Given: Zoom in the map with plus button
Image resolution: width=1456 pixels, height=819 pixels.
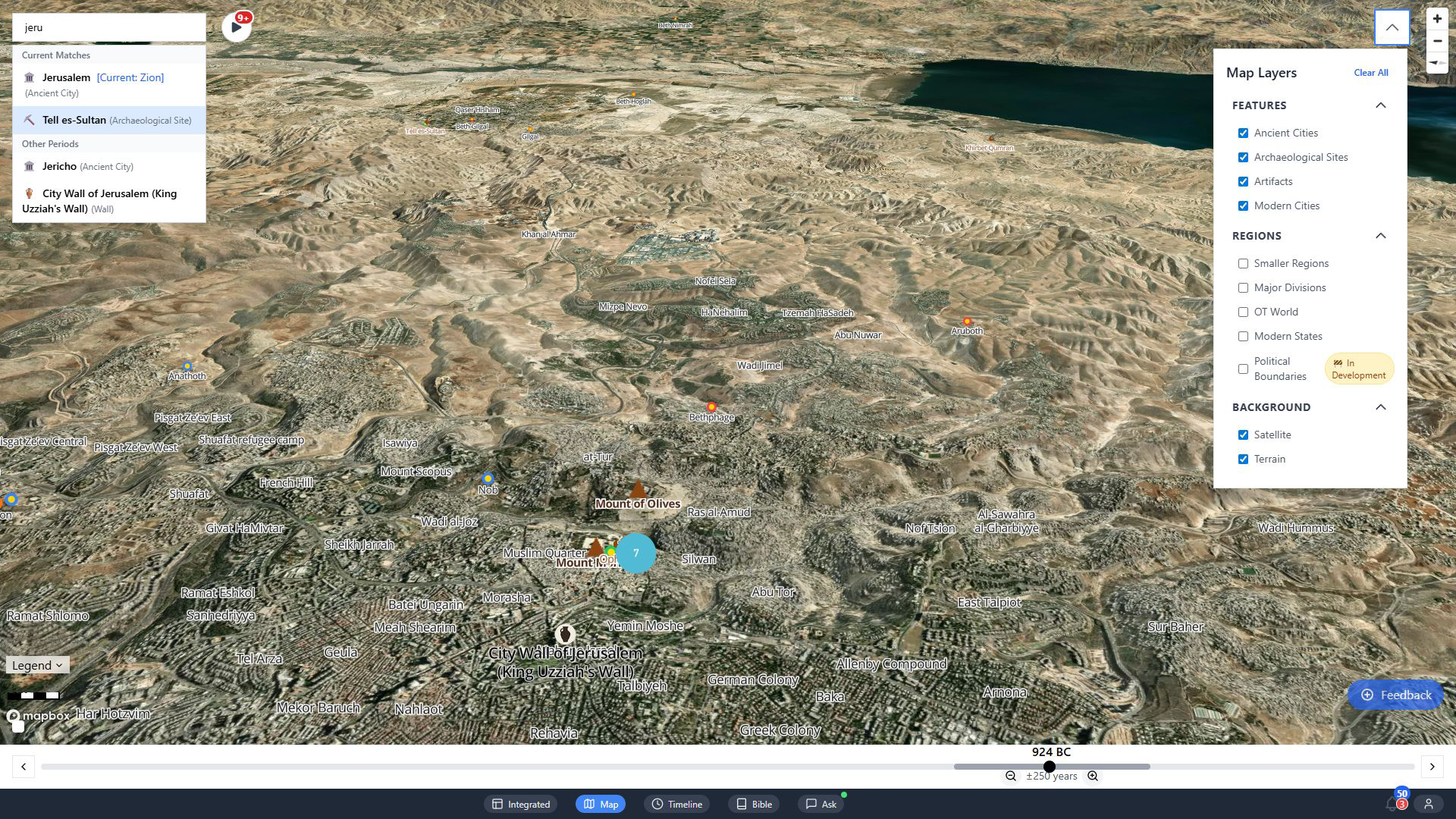Looking at the screenshot, I should coord(1436,19).
